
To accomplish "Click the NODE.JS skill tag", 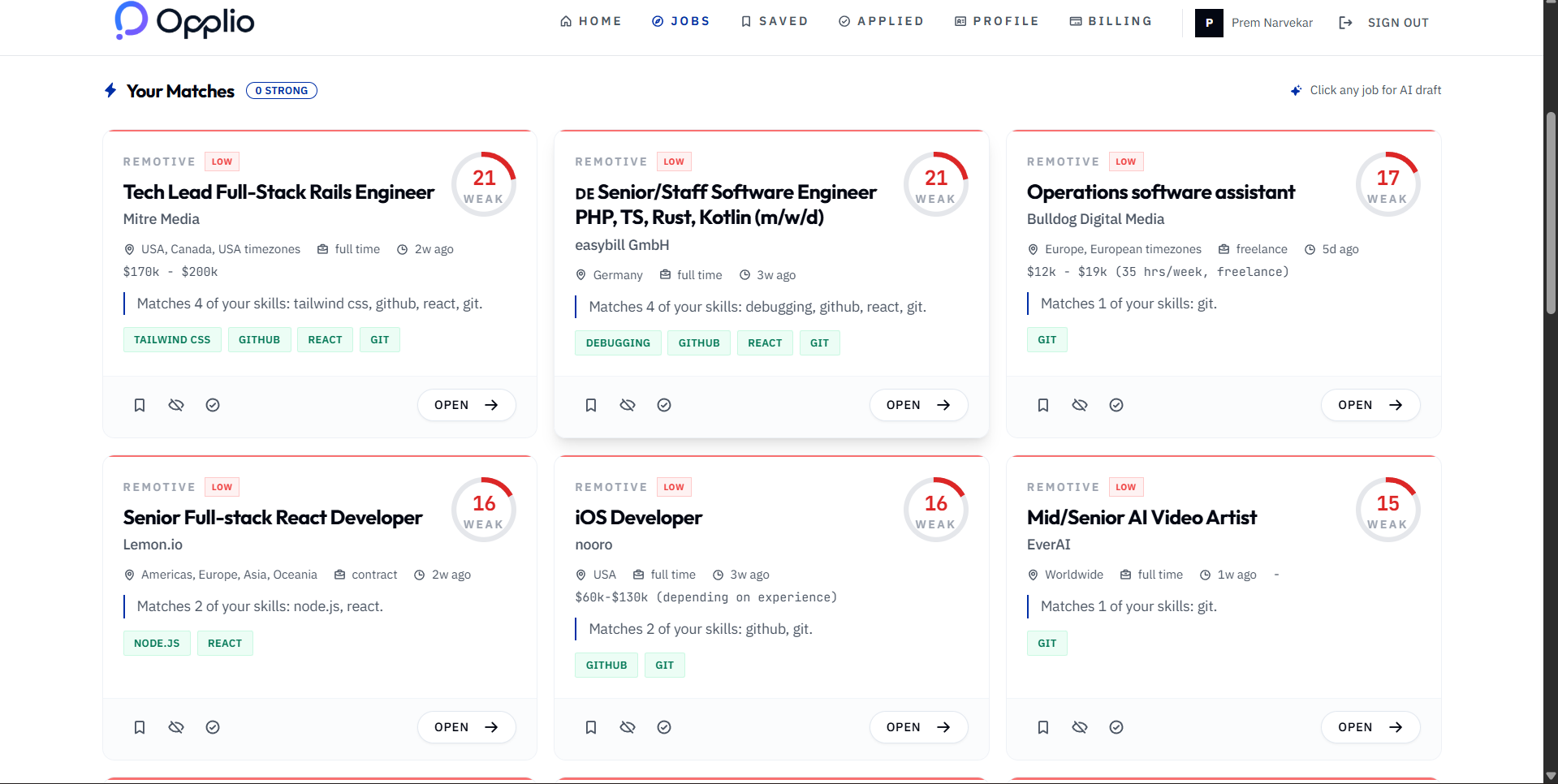I will (x=157, y=644).
